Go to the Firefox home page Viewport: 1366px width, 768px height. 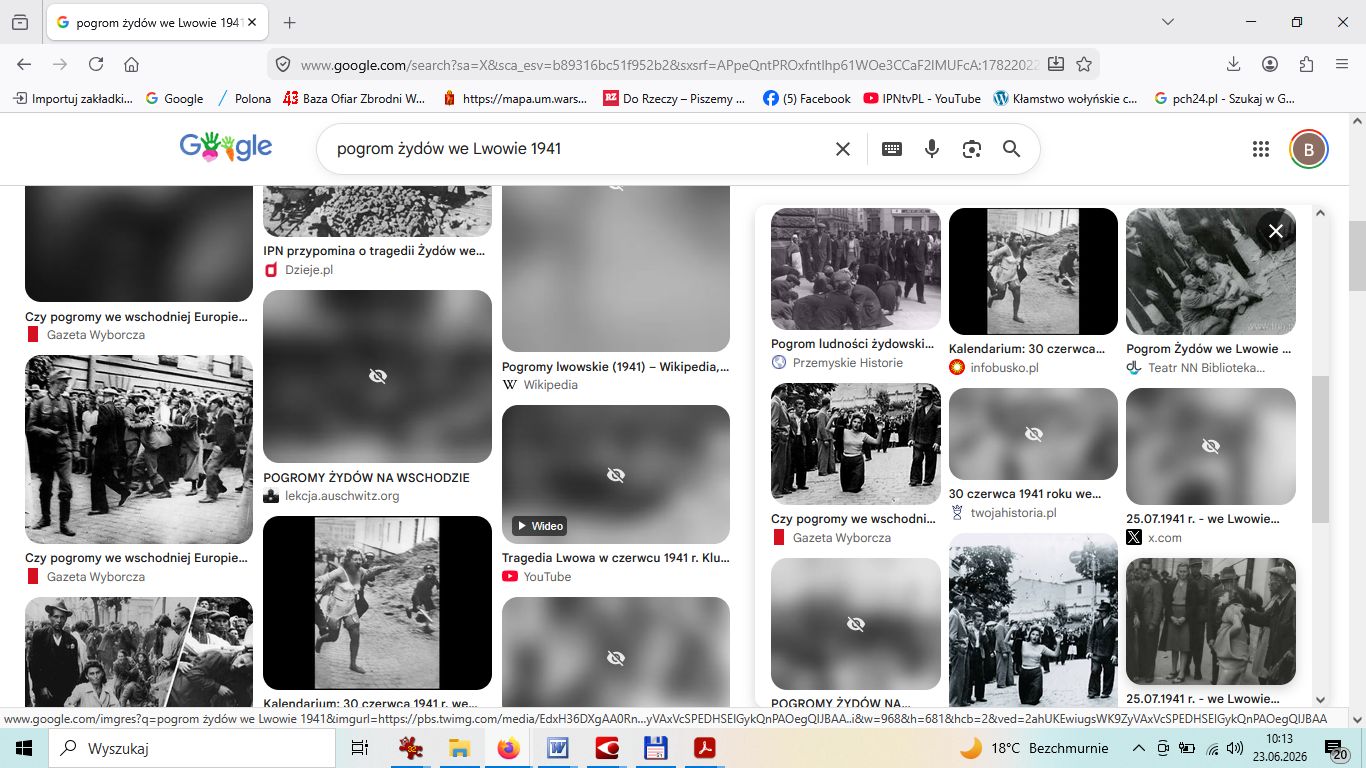pyautogui.click(x=131, y=64)
